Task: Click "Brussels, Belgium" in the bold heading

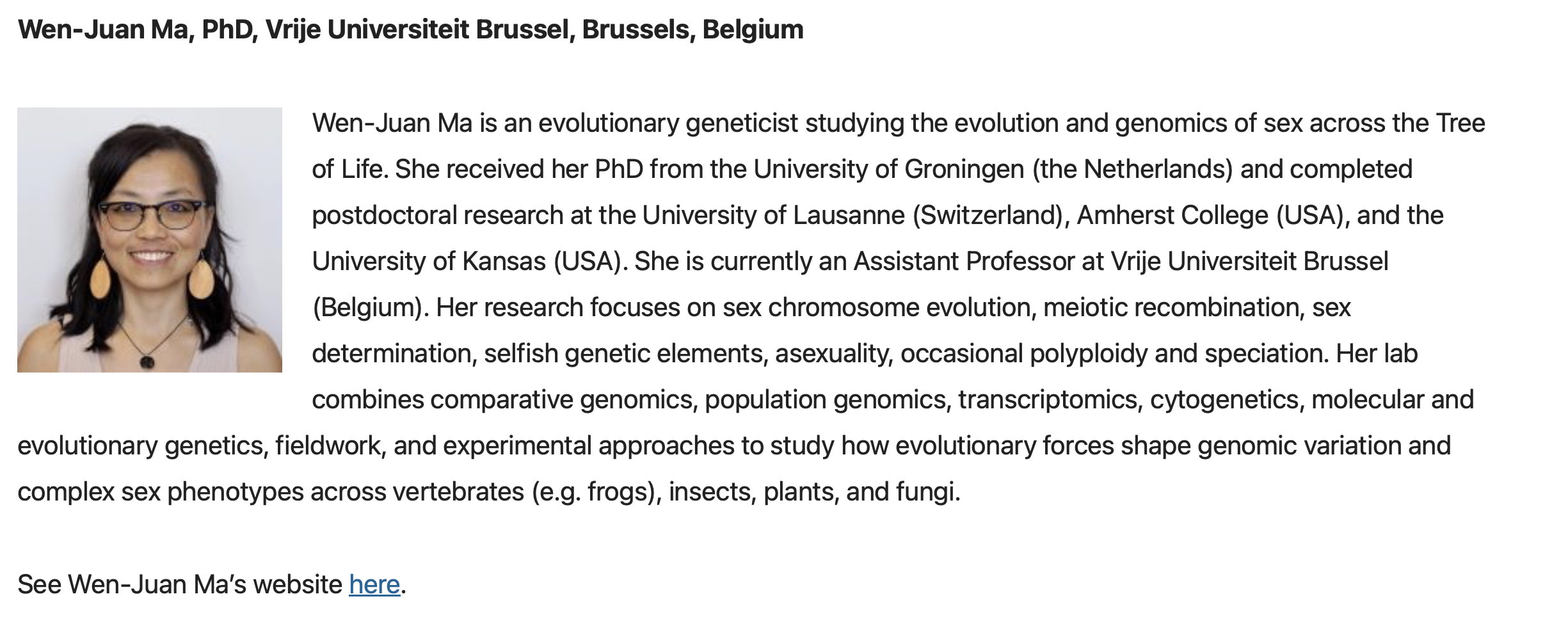Action: coord(692,30)
